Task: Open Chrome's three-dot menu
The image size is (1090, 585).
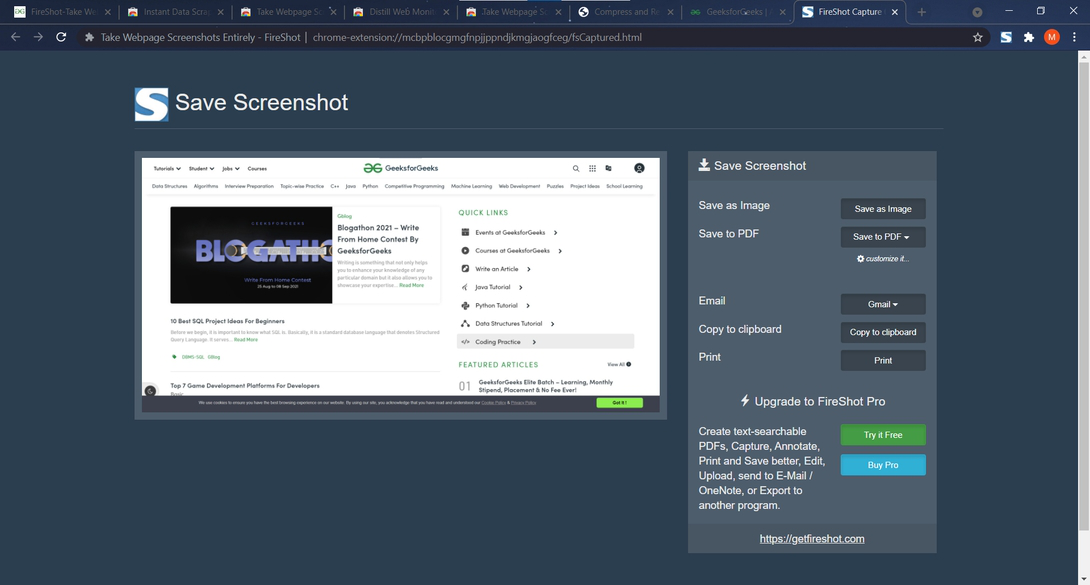Action: click(x=1075, y=38)
